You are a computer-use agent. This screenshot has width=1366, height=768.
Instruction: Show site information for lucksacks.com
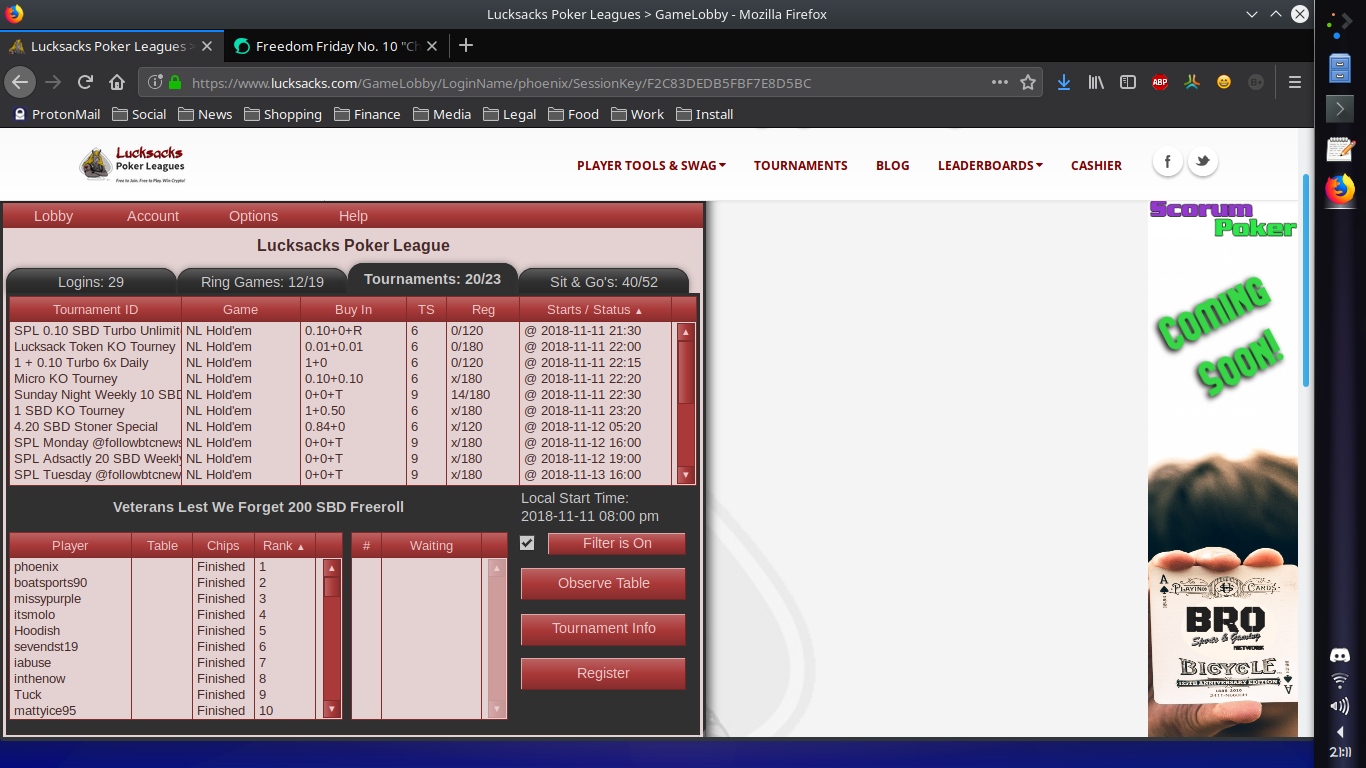tap(155, 82)
